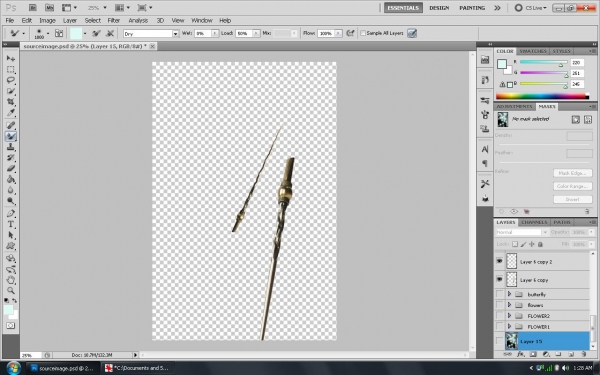
Task: Select the Lasso tool
Action: (x=11, y=80)
